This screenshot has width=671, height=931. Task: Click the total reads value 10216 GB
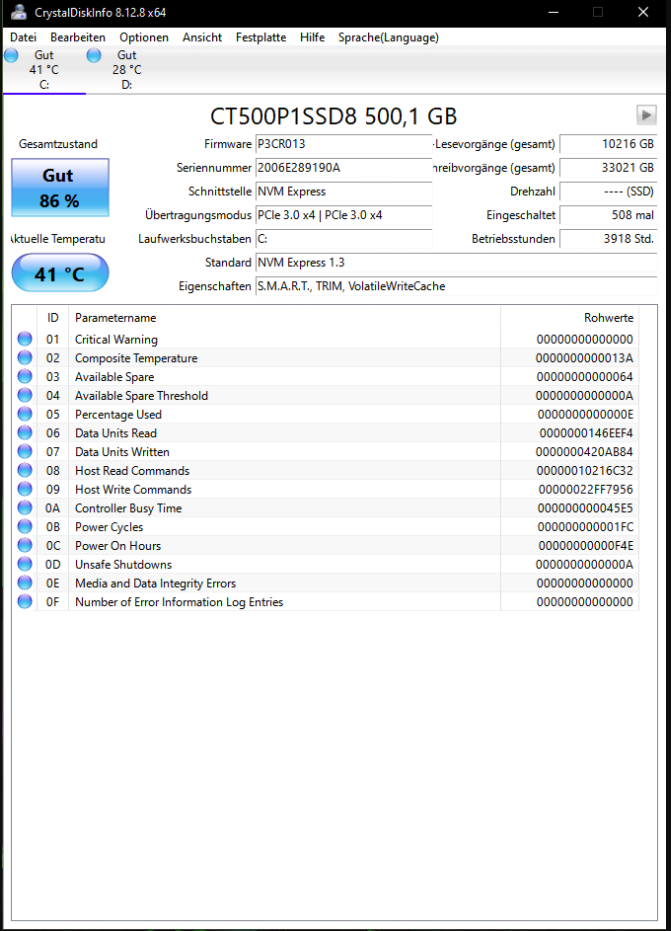(608, 144)
